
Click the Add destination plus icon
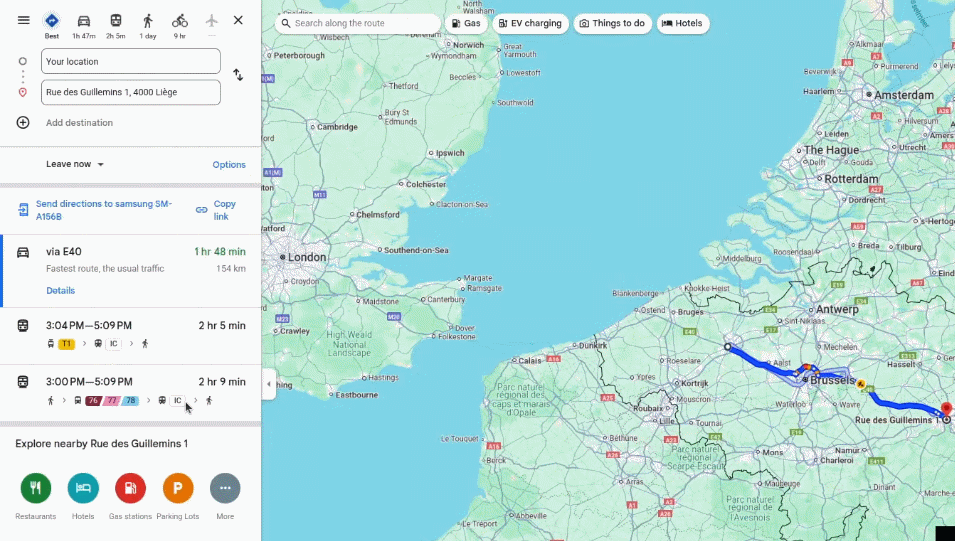[x=23, y=122]
